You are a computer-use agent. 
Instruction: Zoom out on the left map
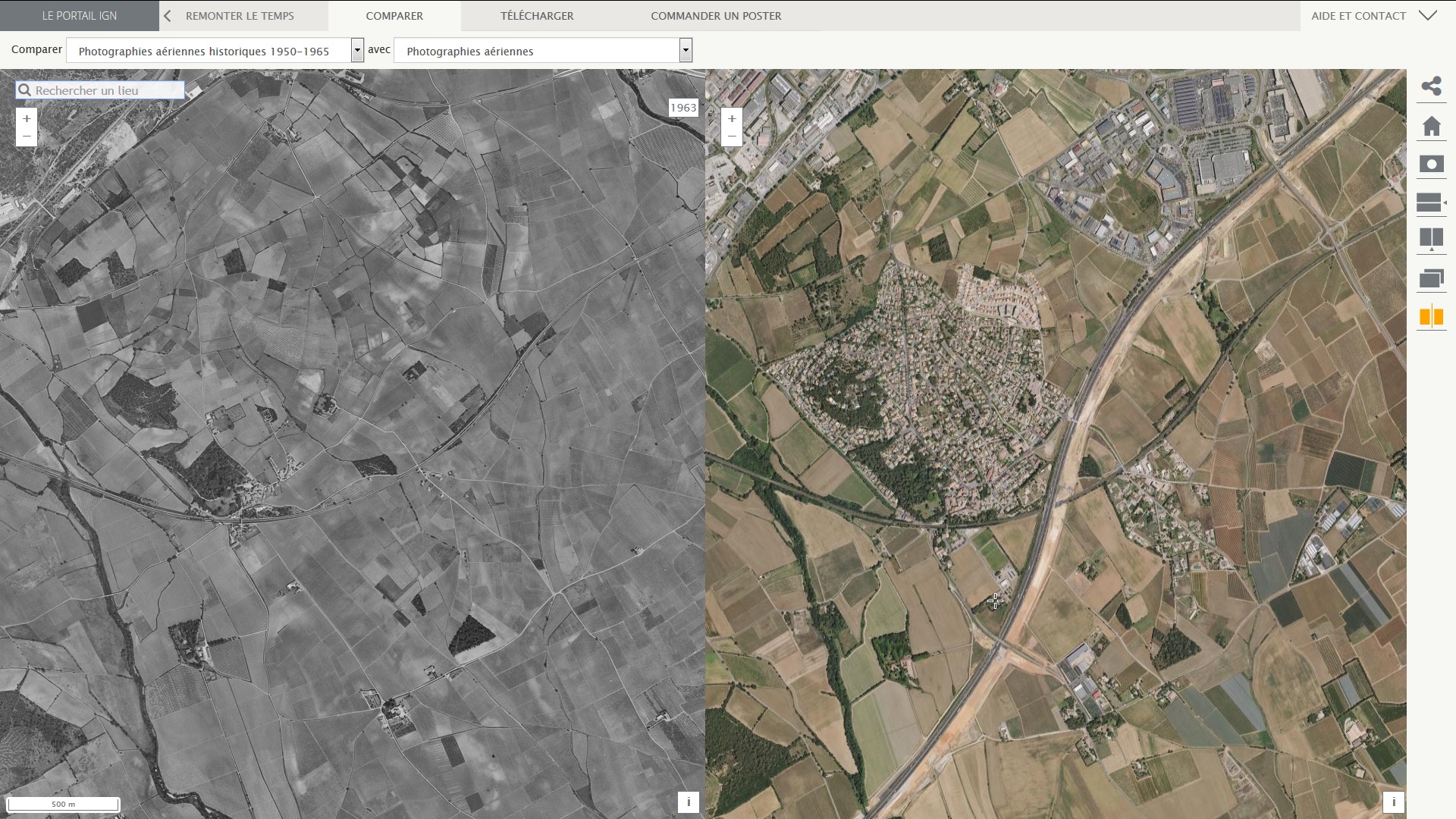point(27,137)
